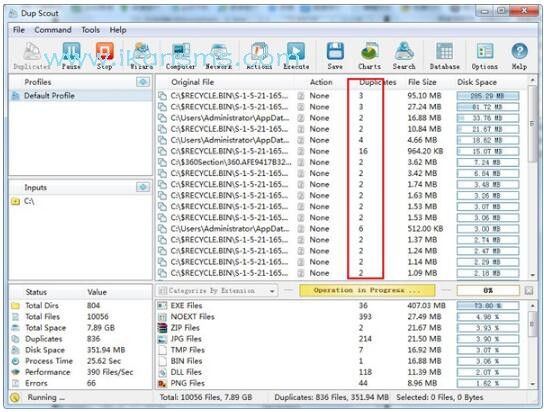
Task: Click the Running status bar icon
Action: click(15, 397)
